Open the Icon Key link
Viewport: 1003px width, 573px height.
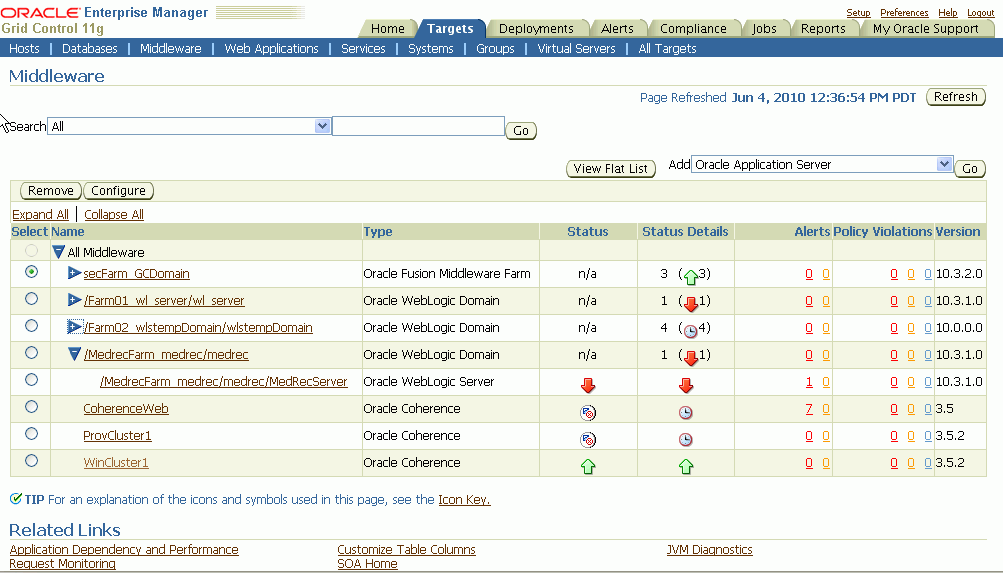464,499
